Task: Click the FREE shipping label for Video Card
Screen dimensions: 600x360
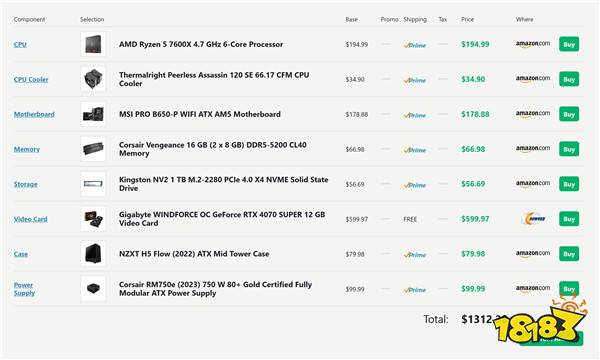Action: point(410,219)
